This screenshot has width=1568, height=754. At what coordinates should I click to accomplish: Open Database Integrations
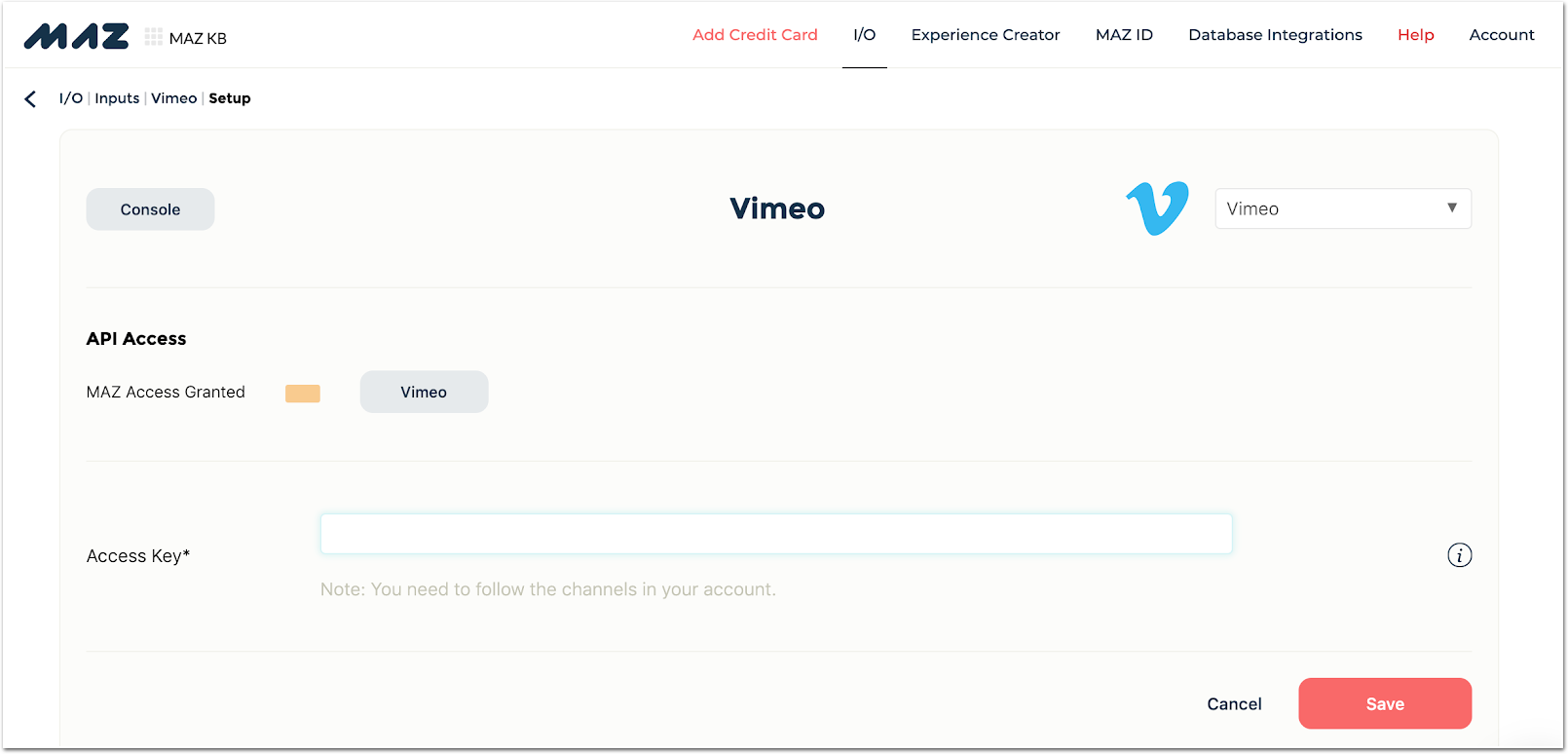(1275, 35)
